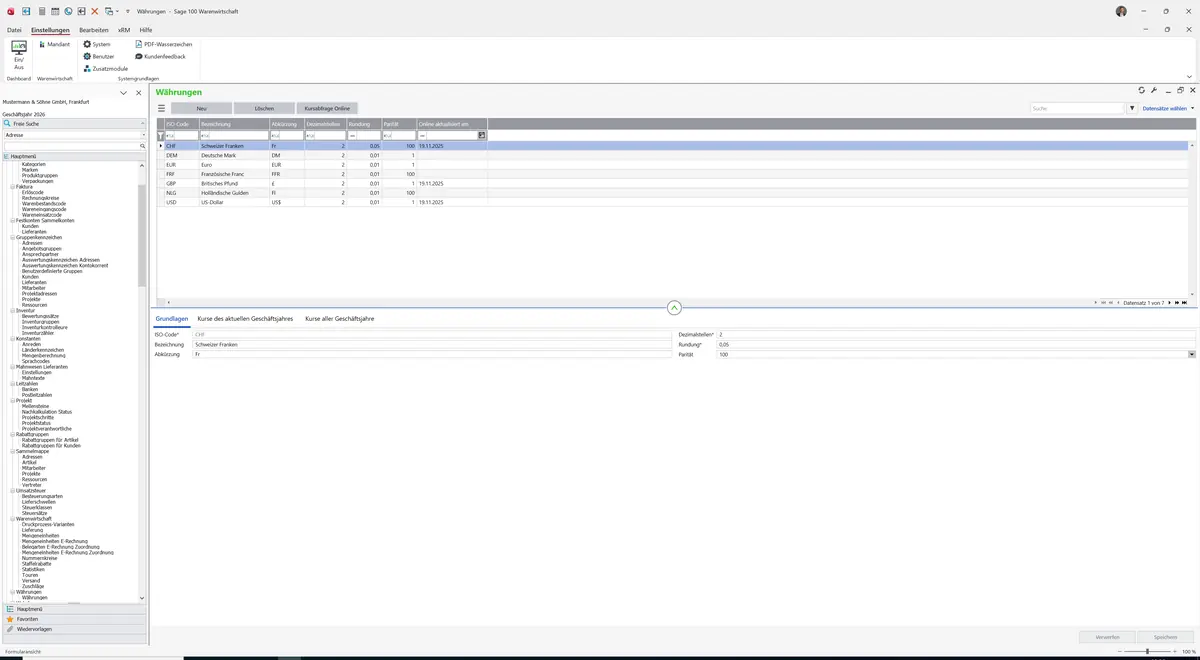Click the Bezeichnung field with Schweizer Franken

pyautogui.click(x=432, y=344)
